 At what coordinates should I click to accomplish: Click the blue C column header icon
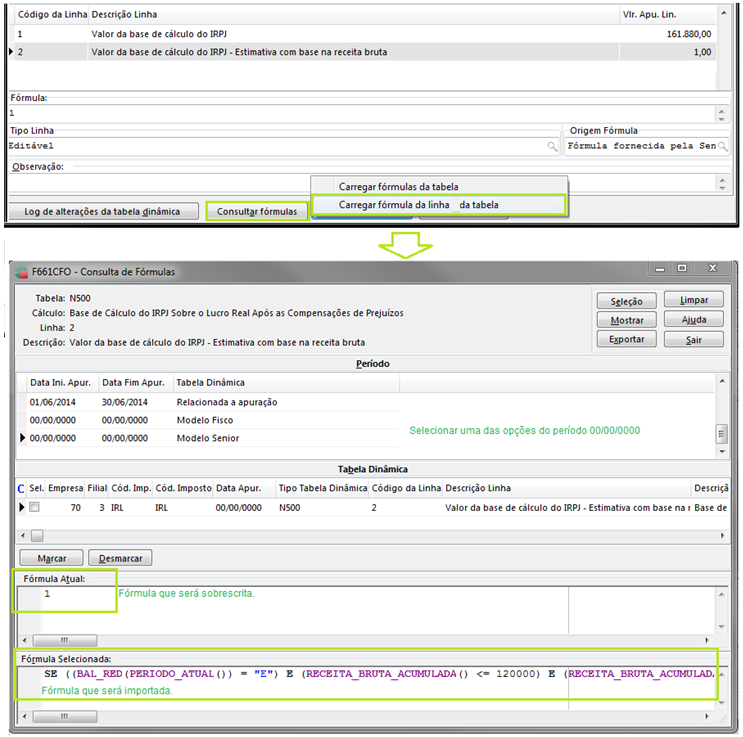pos(21,488)
